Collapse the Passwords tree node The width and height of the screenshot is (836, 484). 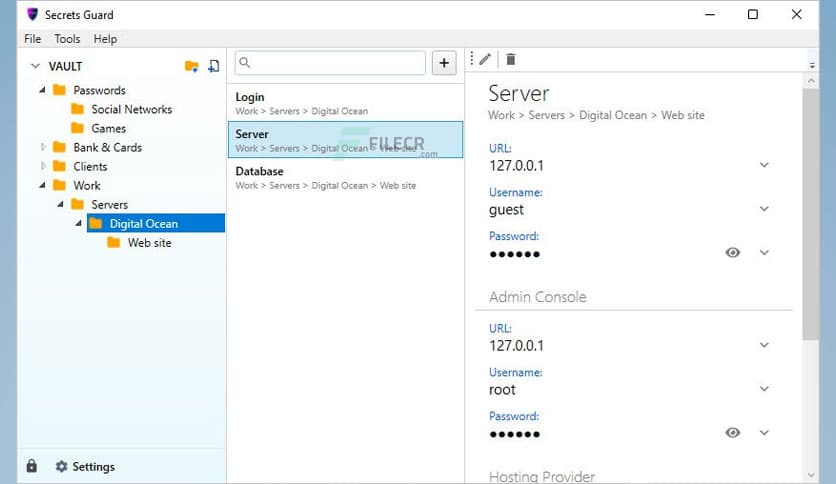42,90
